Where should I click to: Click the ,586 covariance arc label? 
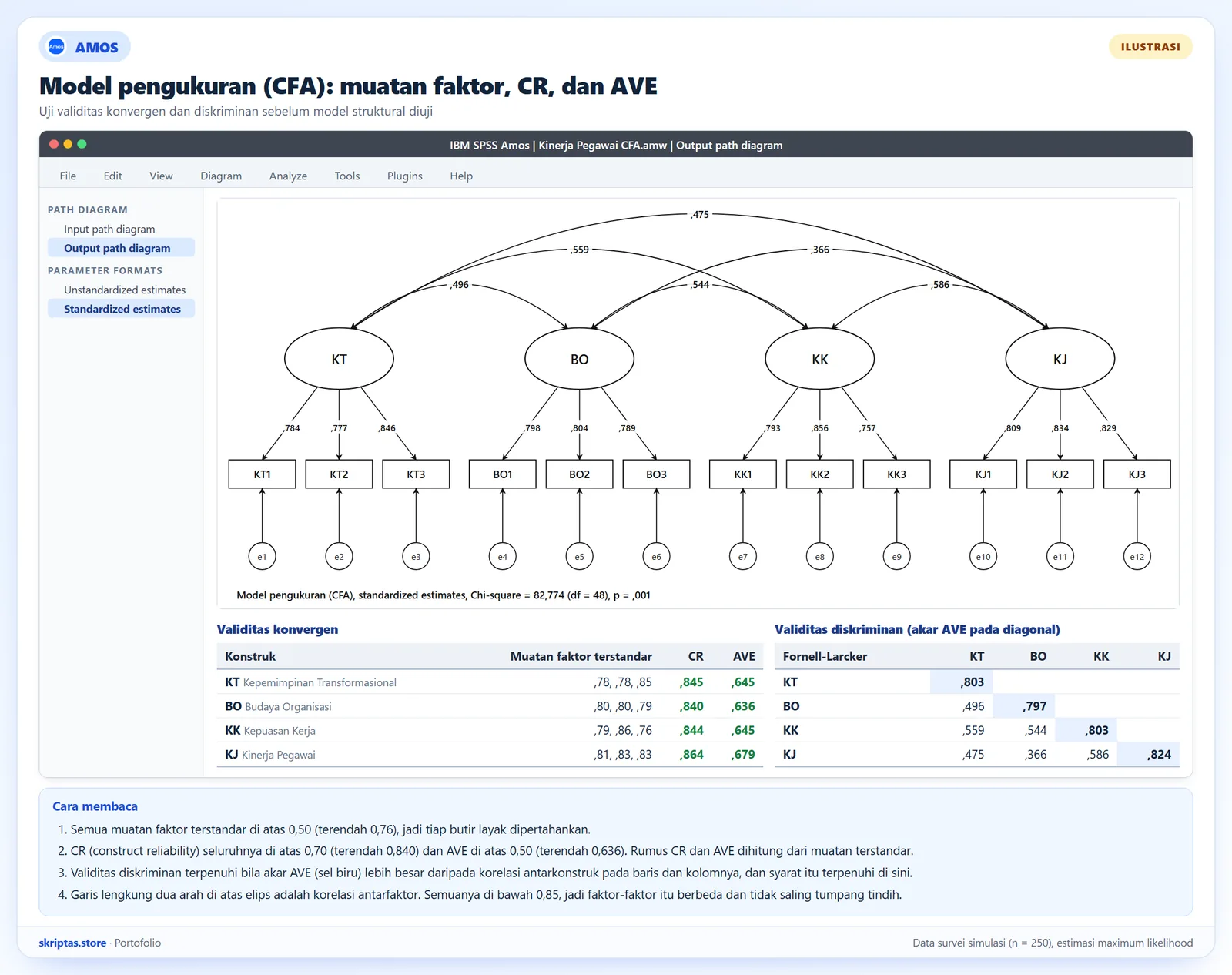click(940, 285)
